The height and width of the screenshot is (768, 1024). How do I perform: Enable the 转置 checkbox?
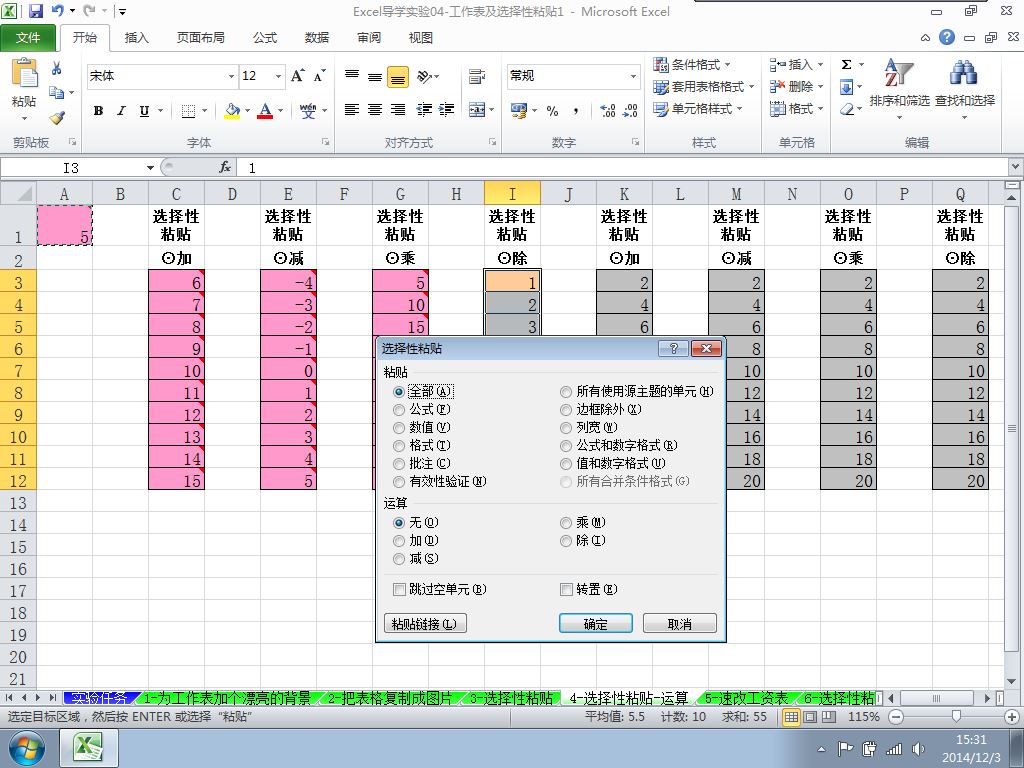point(566,590)
